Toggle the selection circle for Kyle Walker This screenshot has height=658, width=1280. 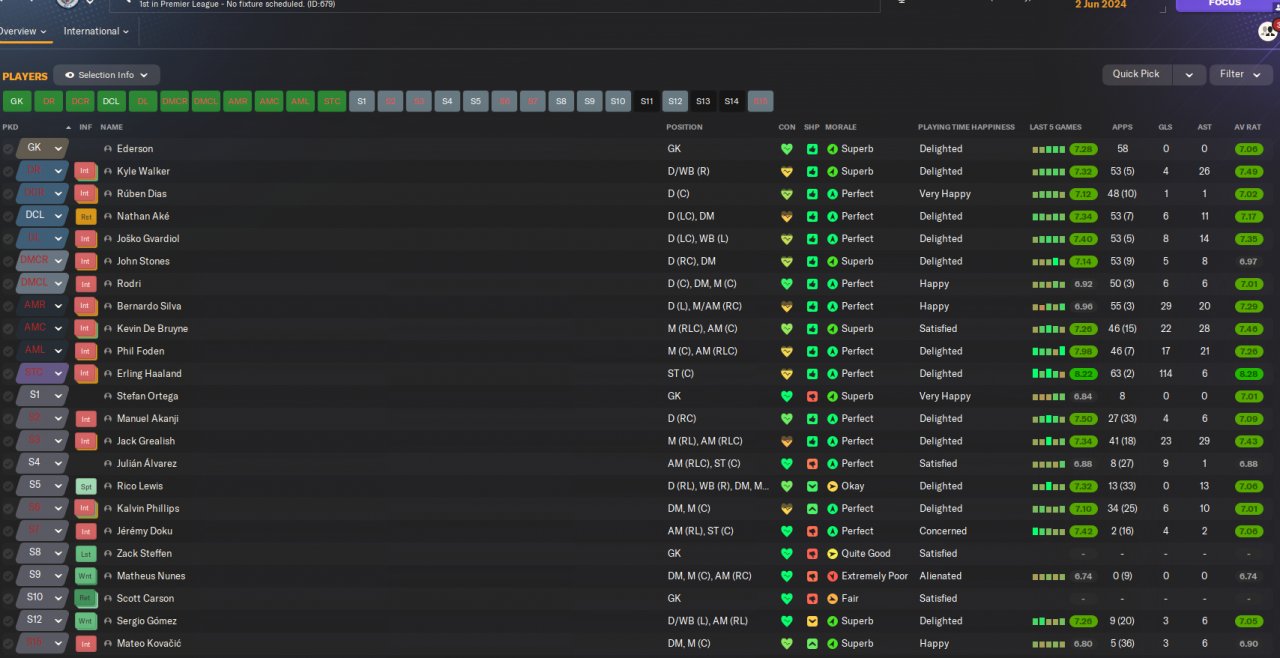click(x=8, y=171)
